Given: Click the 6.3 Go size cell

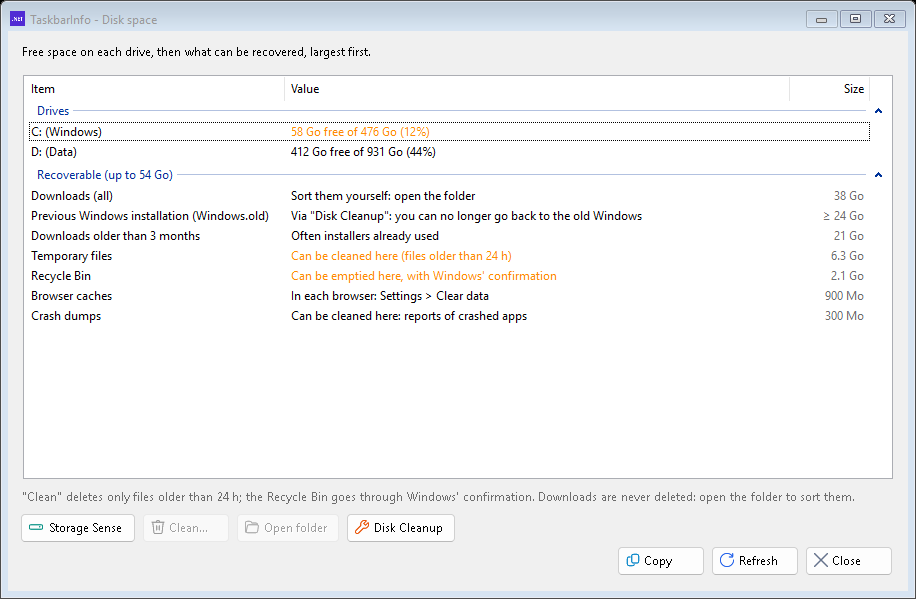Looking at the screenshot, I should 847,255.
